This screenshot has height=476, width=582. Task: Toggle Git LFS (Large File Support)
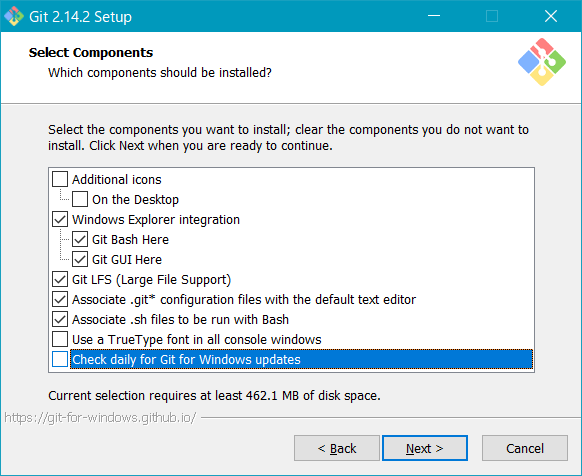(60, 279)
